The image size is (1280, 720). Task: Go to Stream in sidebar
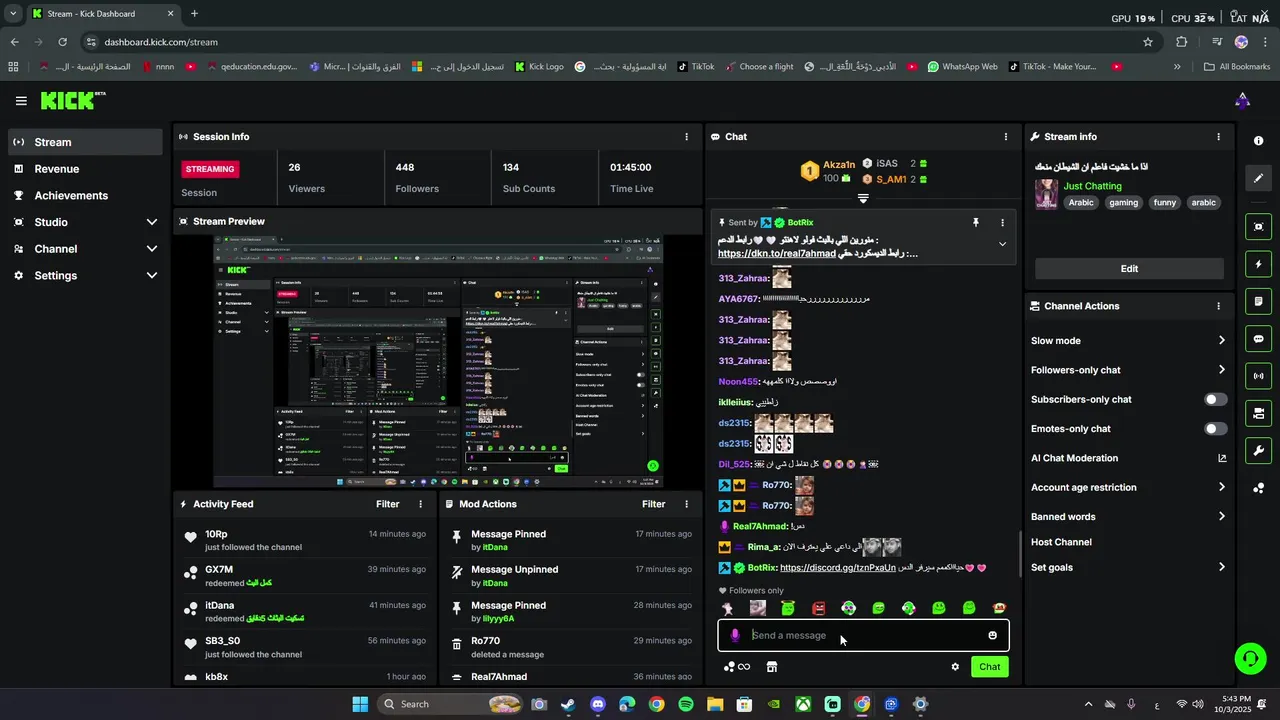tap(85, 142)
